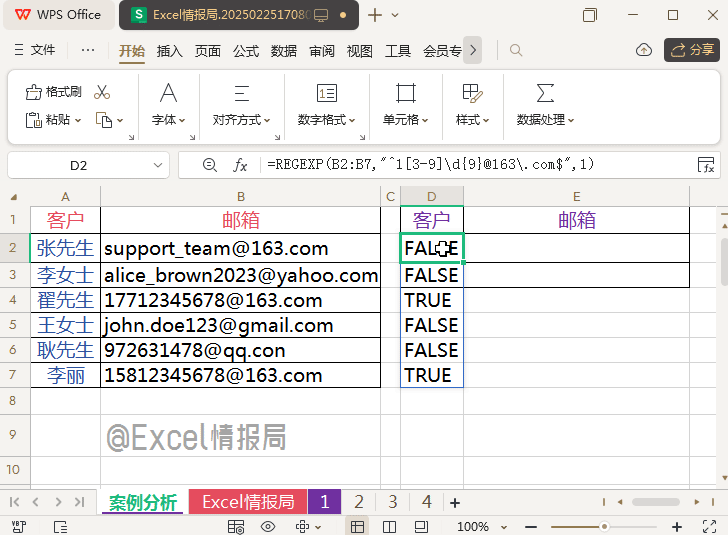This screenshot has height=535, width=728.
Task: Switch to the Excel情报局 sheet tab
Action: [x=248, y=502]
